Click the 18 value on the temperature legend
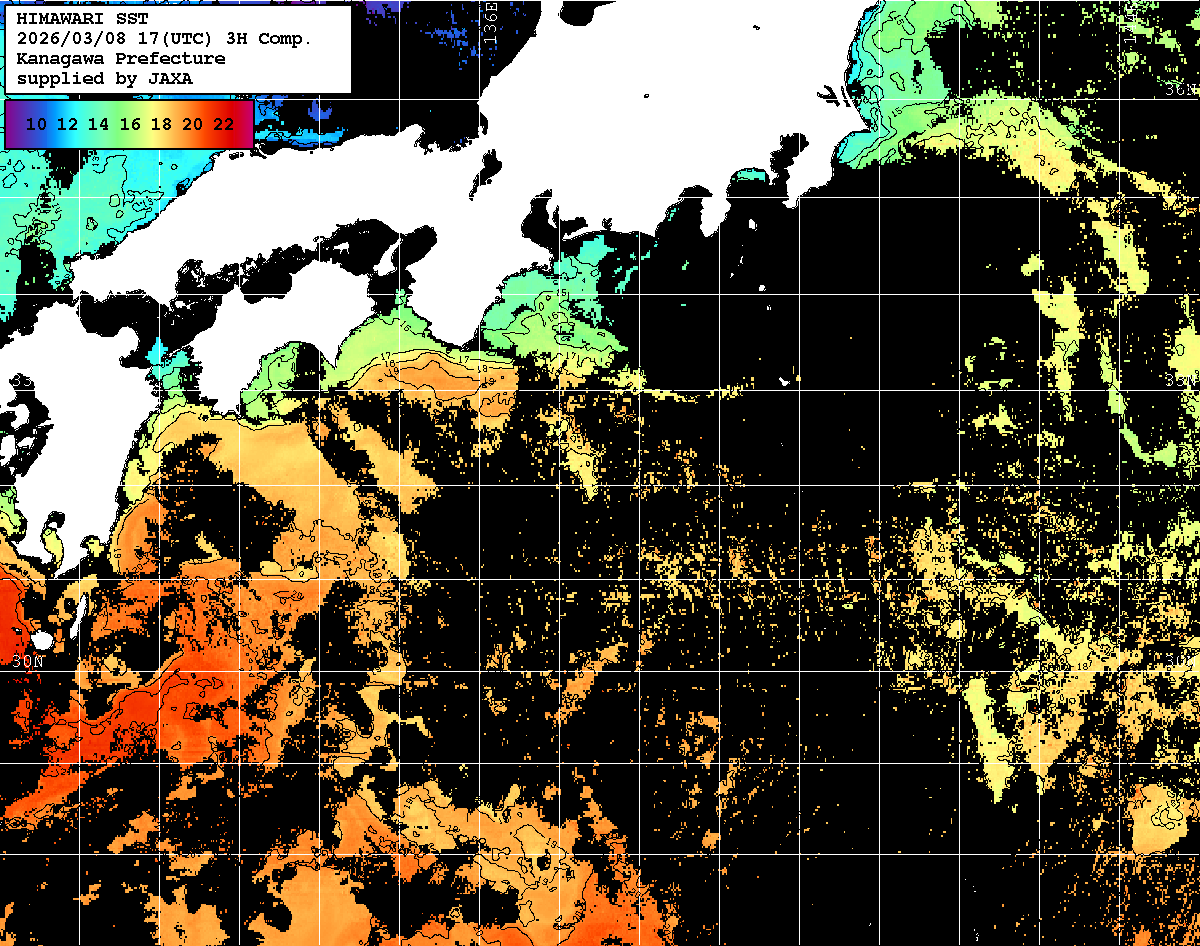This screenshot has width=1200, height=946. (161, 124)
